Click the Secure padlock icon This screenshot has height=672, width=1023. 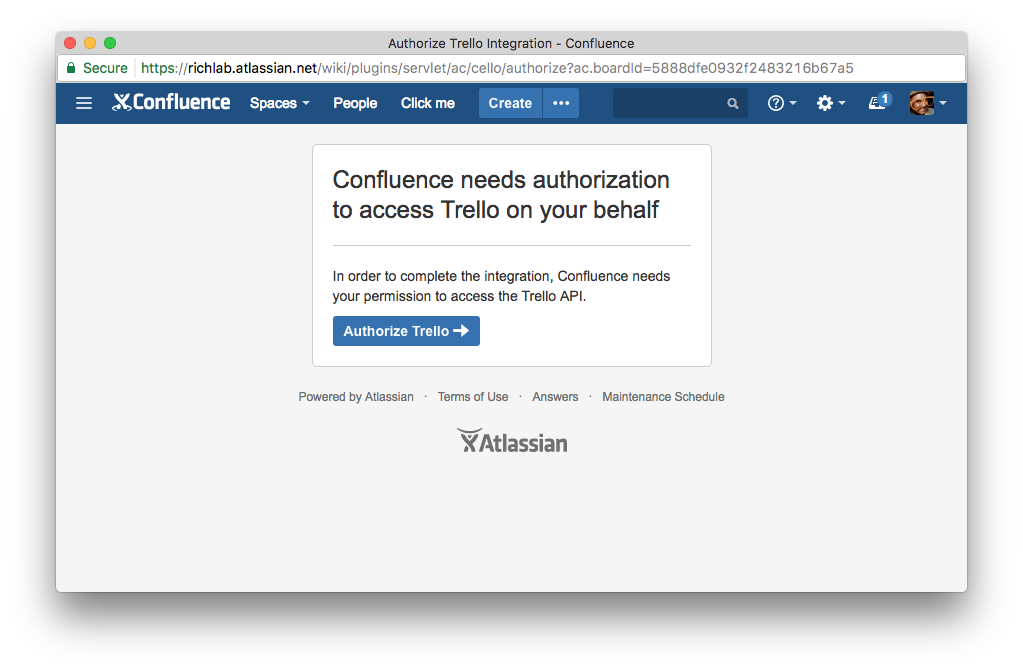[x=71, y=68]
